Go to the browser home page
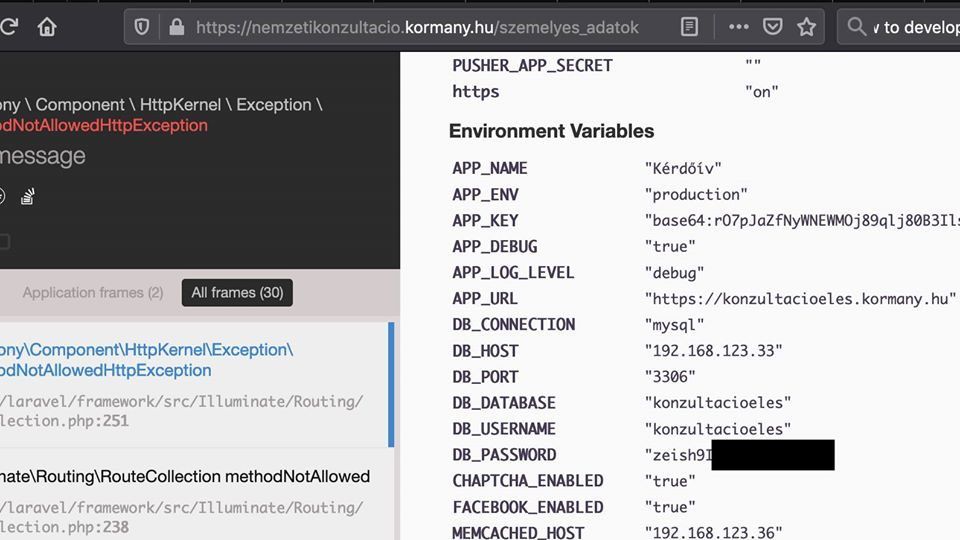 click(47, 27)
